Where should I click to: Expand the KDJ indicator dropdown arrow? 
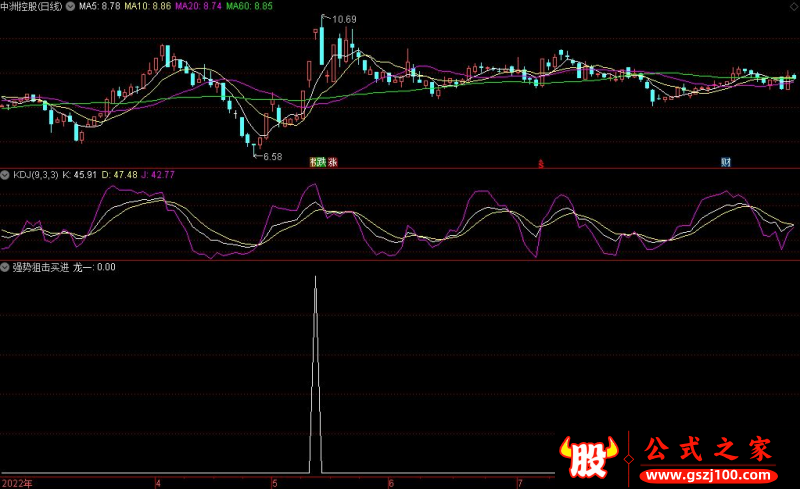(6, 175)
